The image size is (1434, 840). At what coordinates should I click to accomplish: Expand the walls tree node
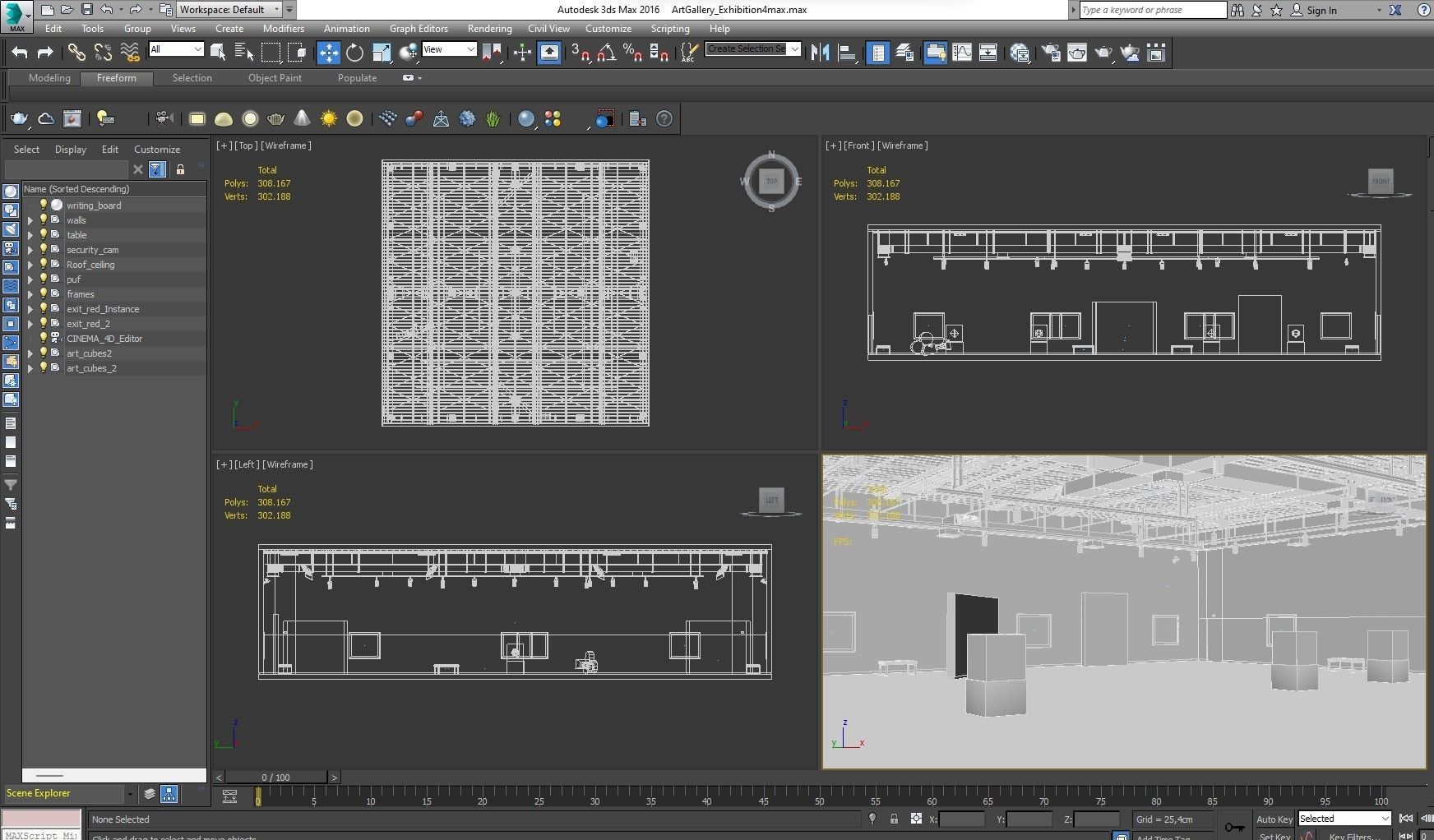coord(30,220)
